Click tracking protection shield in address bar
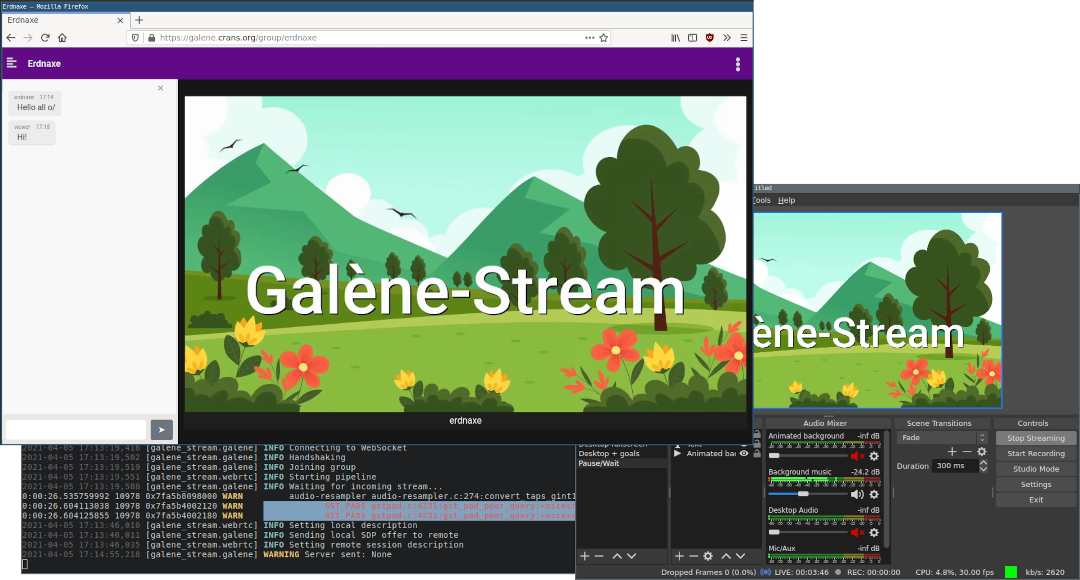Image resolution: width=1080 pixels, height=580 pixels. coord(135,38)
